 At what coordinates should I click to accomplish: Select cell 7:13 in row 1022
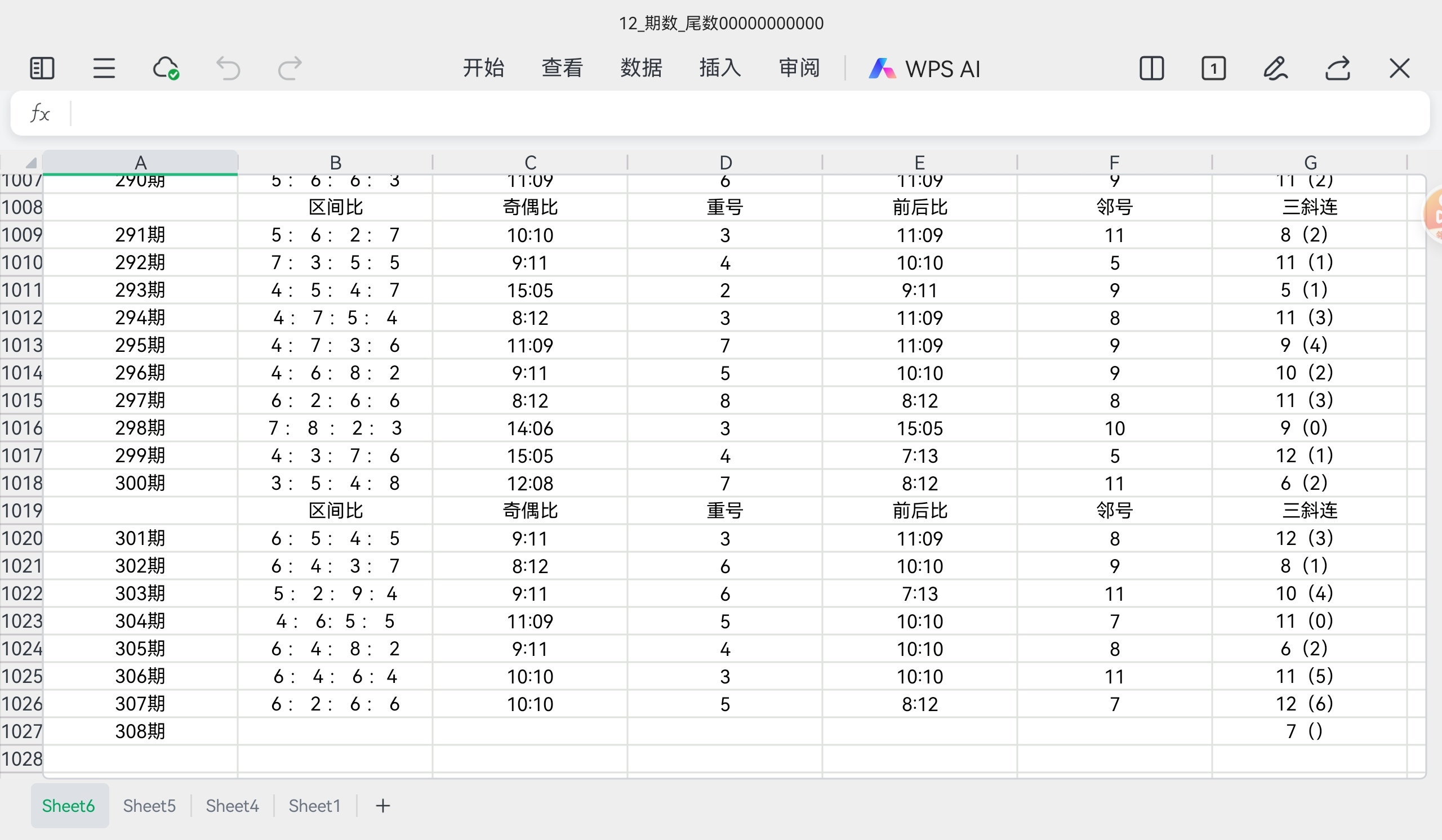pyautogui.click(x=920, y=593)
